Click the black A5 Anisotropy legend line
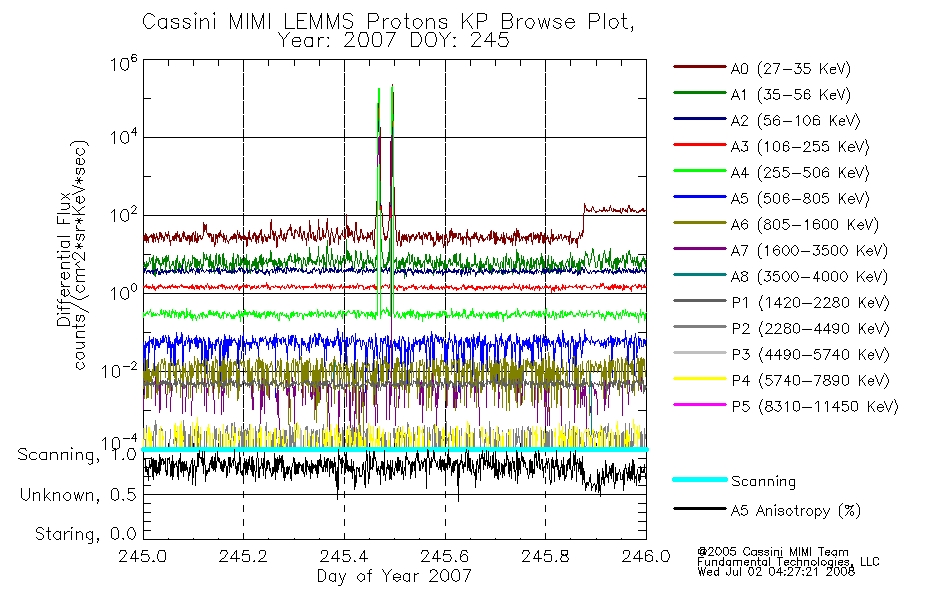This screenshot has width=950, height=600. (699, 508)
